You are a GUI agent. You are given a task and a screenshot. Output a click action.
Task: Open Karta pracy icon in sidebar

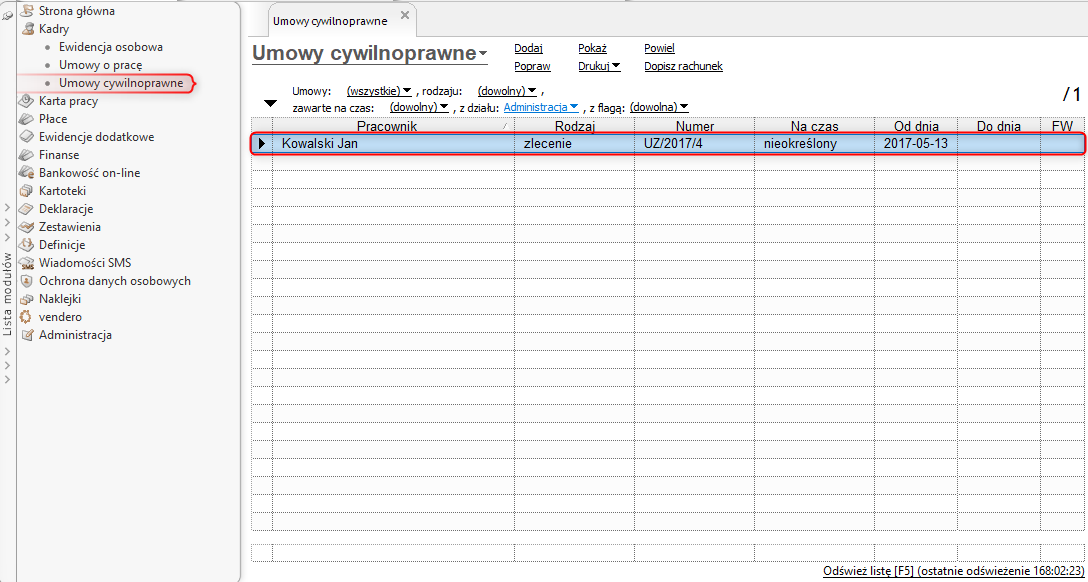click(x=28, y=101)
